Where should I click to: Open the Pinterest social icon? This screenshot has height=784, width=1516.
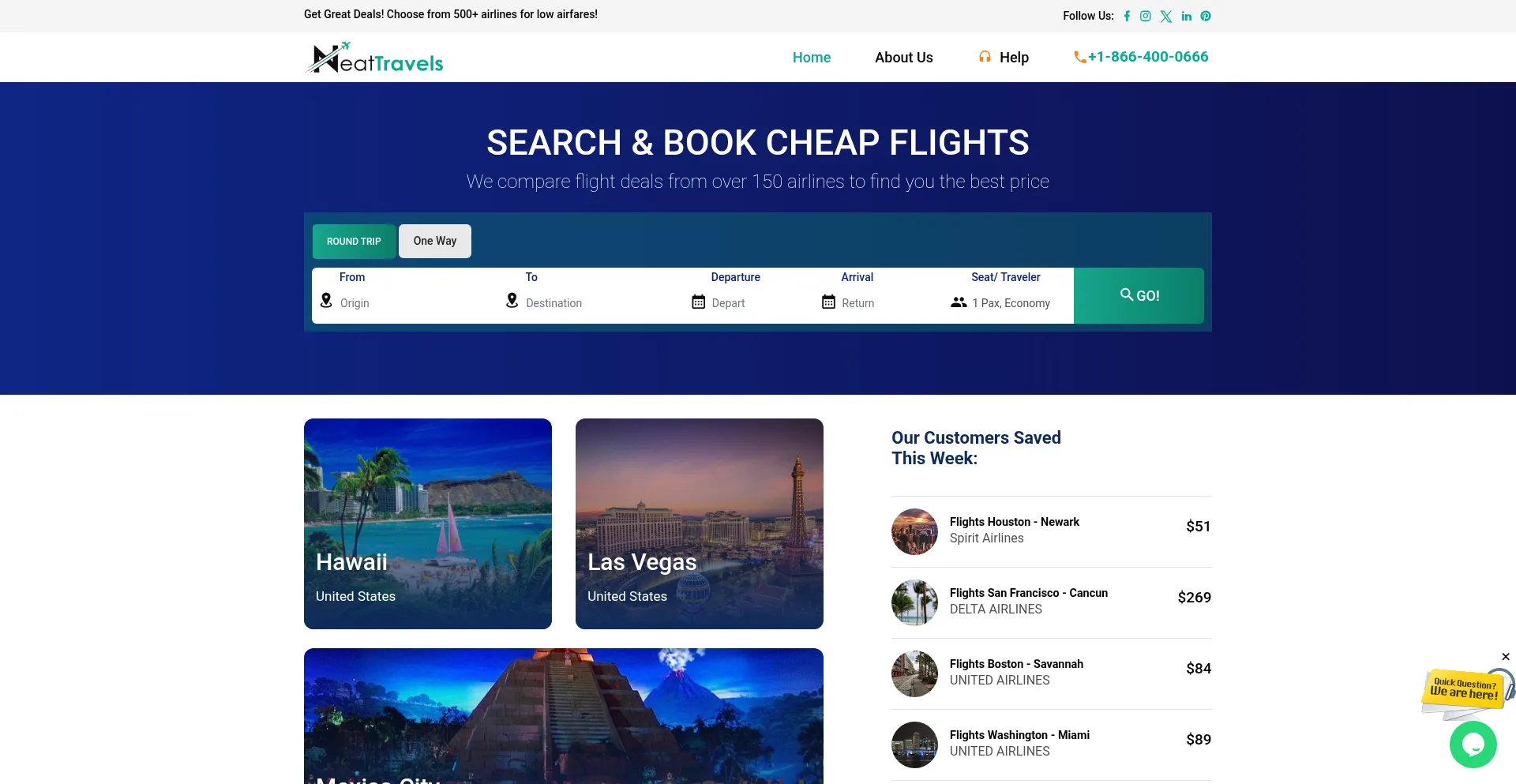1206,16
